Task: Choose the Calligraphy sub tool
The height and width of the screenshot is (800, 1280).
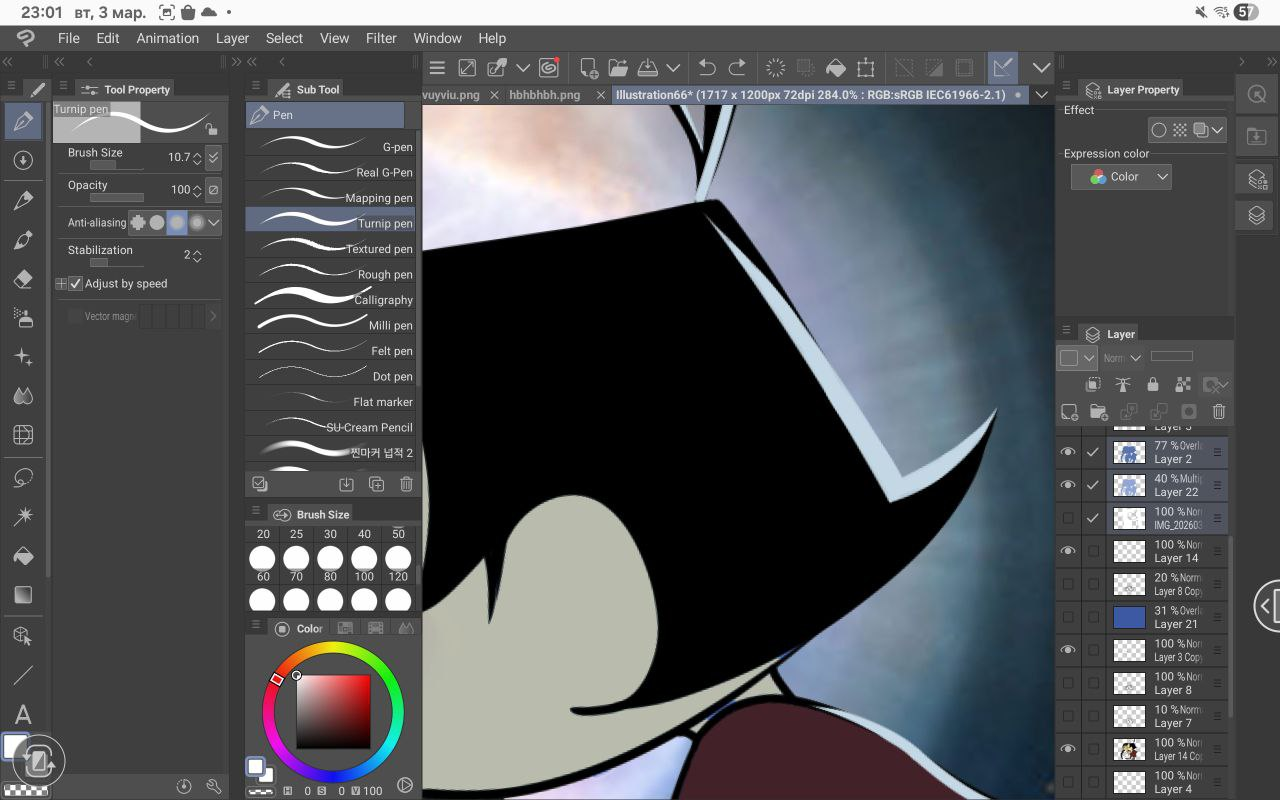Action: (330, 299)
